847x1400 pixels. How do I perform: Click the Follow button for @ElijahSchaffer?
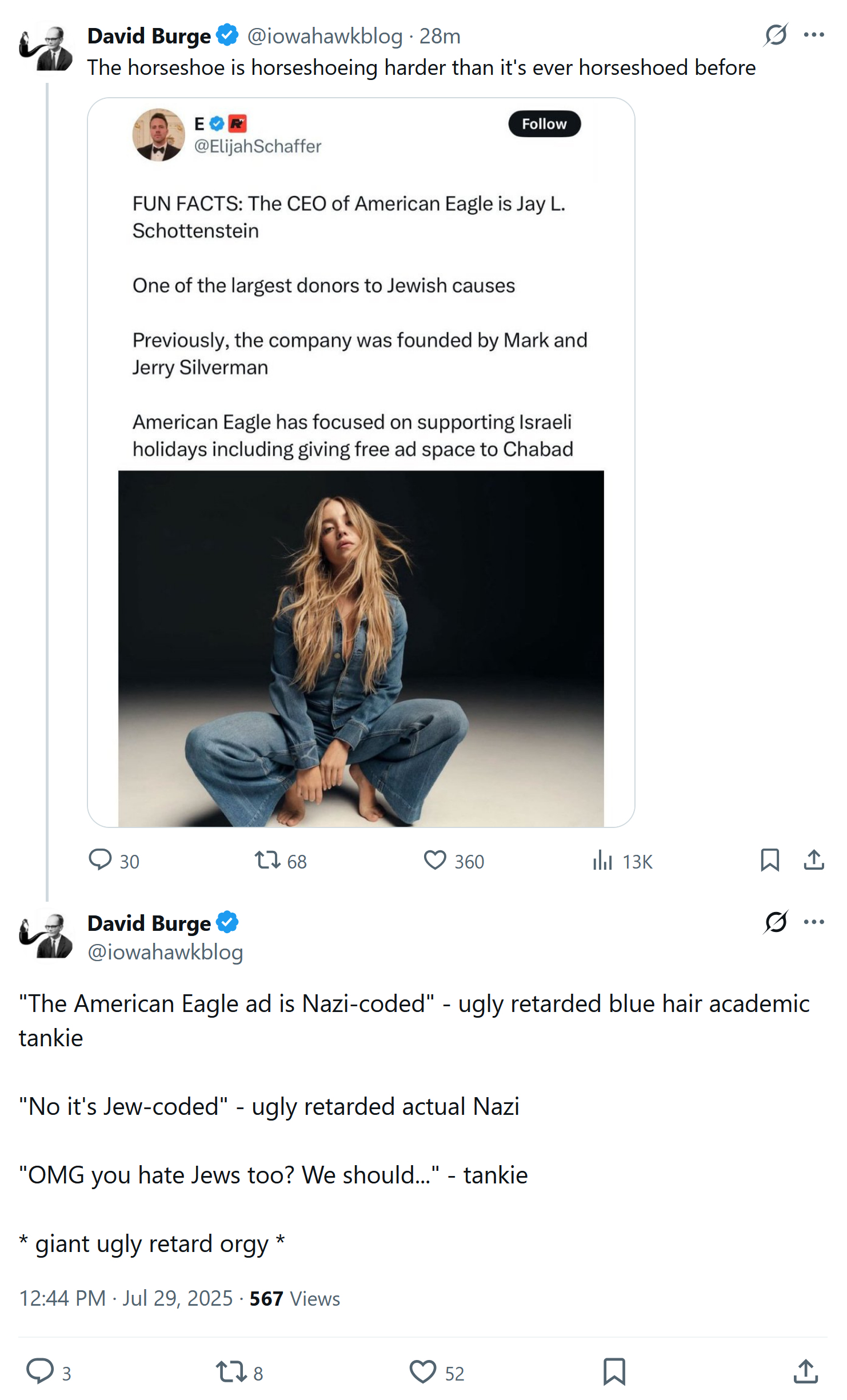tap(544, 124)
